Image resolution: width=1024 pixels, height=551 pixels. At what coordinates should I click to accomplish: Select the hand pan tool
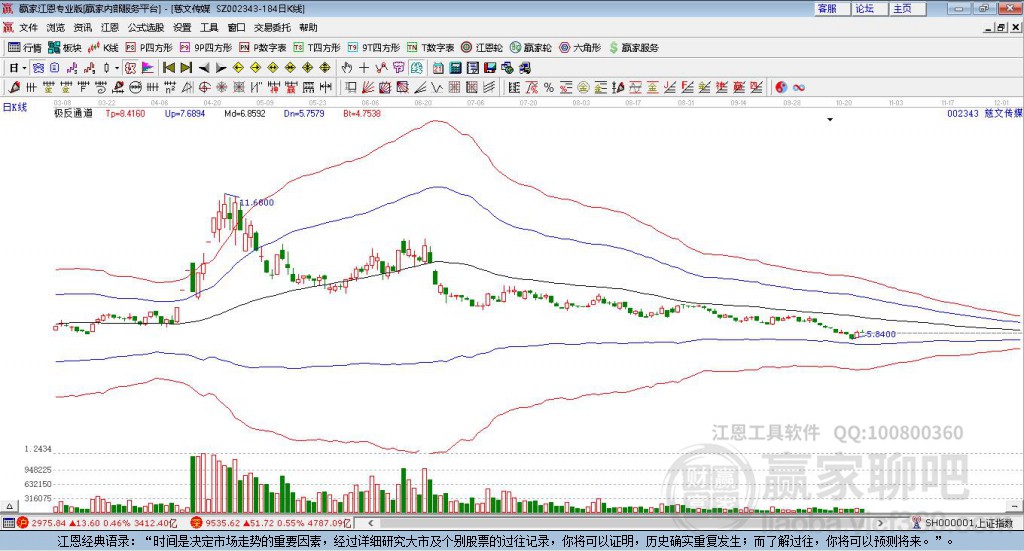347,68
